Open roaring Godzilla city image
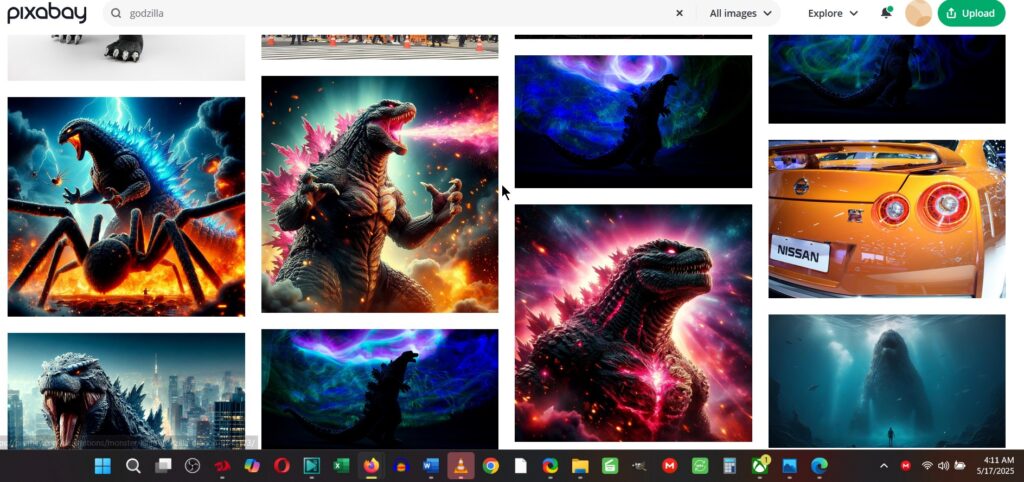 coord(126,391)
